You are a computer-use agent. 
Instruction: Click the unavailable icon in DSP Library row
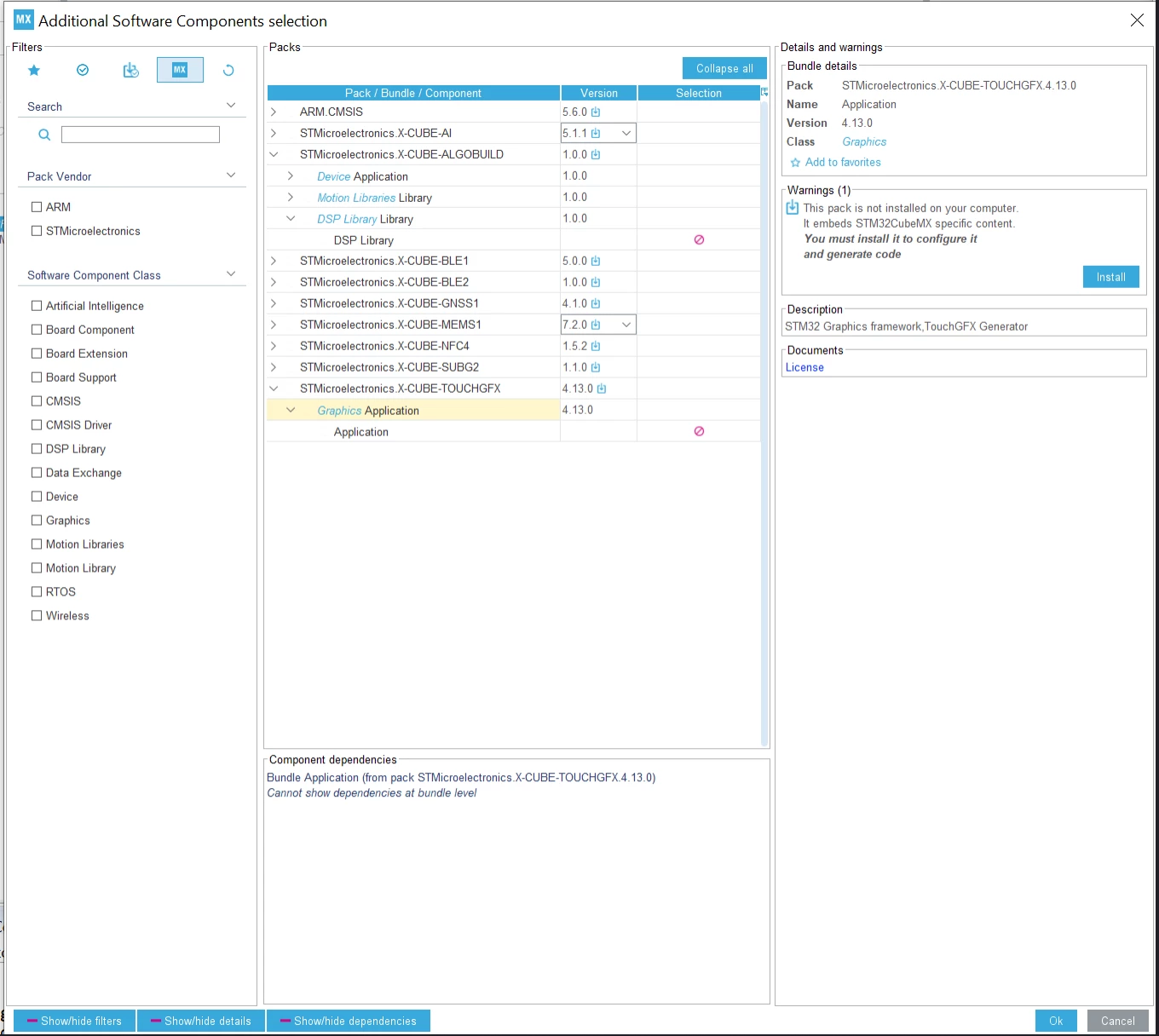point(699,240)
